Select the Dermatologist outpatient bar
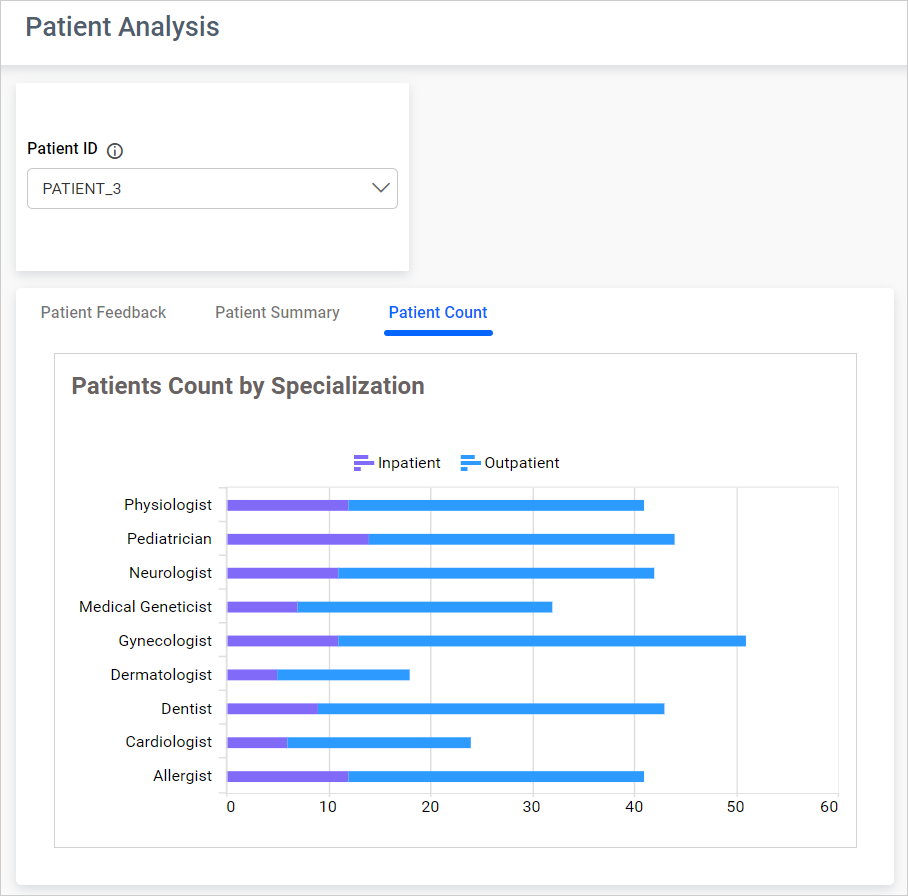 (343, 675)
